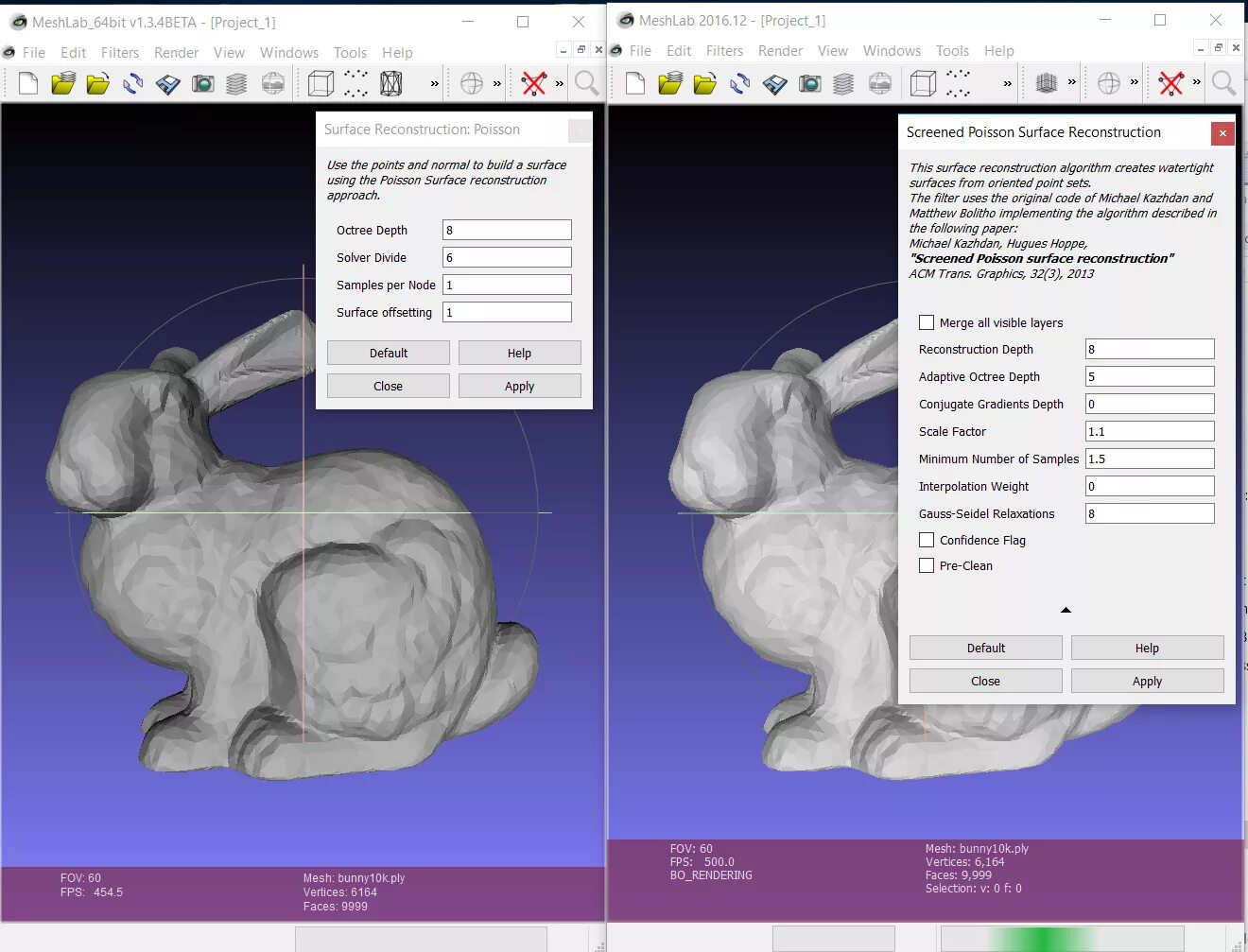Export mesh floppy icon in left MeshLab window

coord(168,84)
